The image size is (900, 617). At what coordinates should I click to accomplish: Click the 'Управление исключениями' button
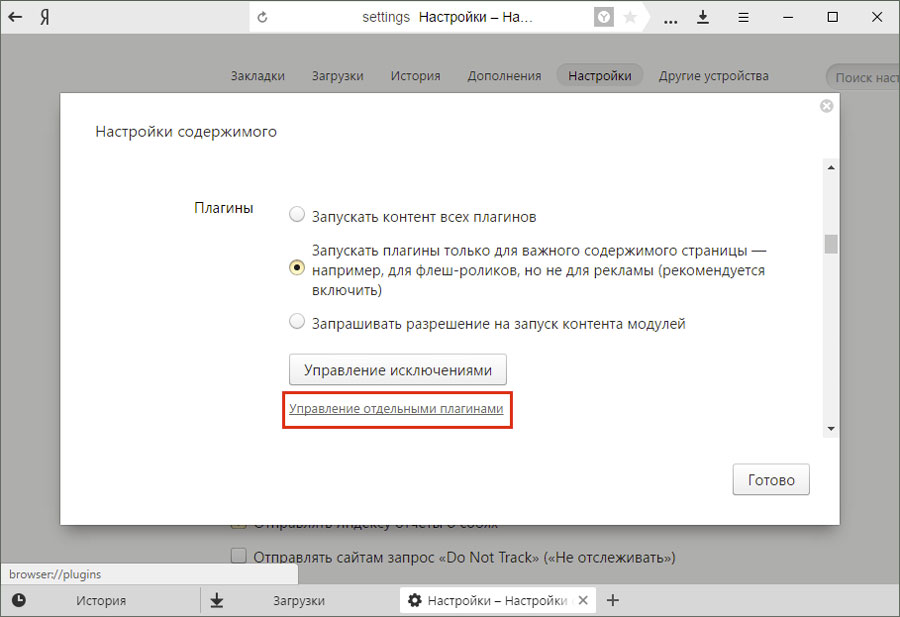pos(398,370)
